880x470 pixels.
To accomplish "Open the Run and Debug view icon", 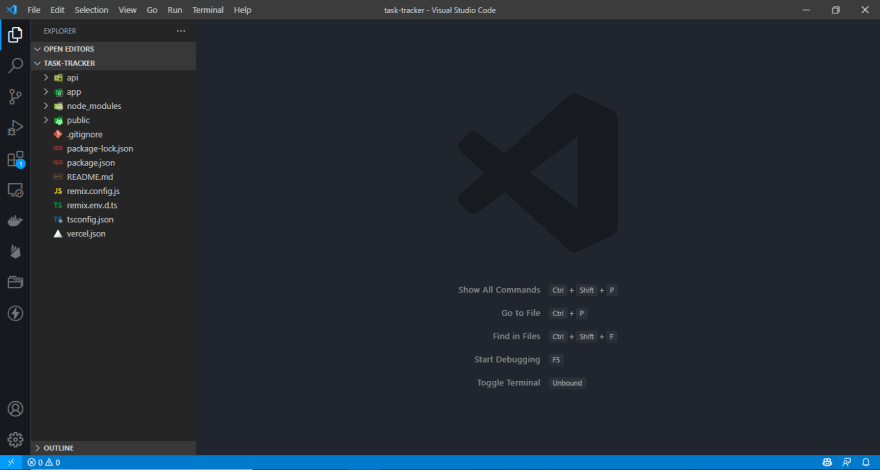I will 15,128.
